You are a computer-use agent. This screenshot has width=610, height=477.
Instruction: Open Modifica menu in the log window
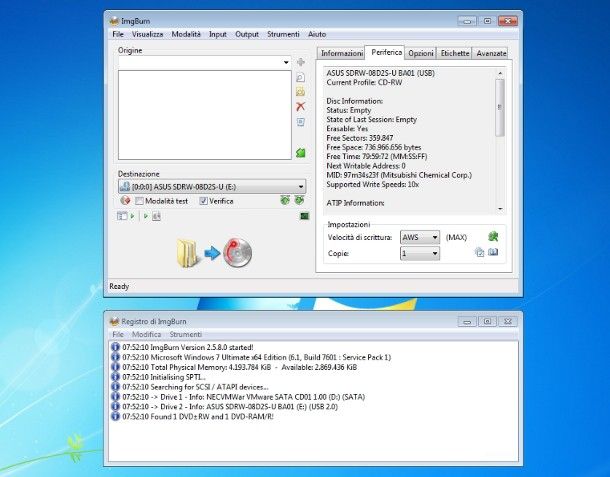pos(147,335)
